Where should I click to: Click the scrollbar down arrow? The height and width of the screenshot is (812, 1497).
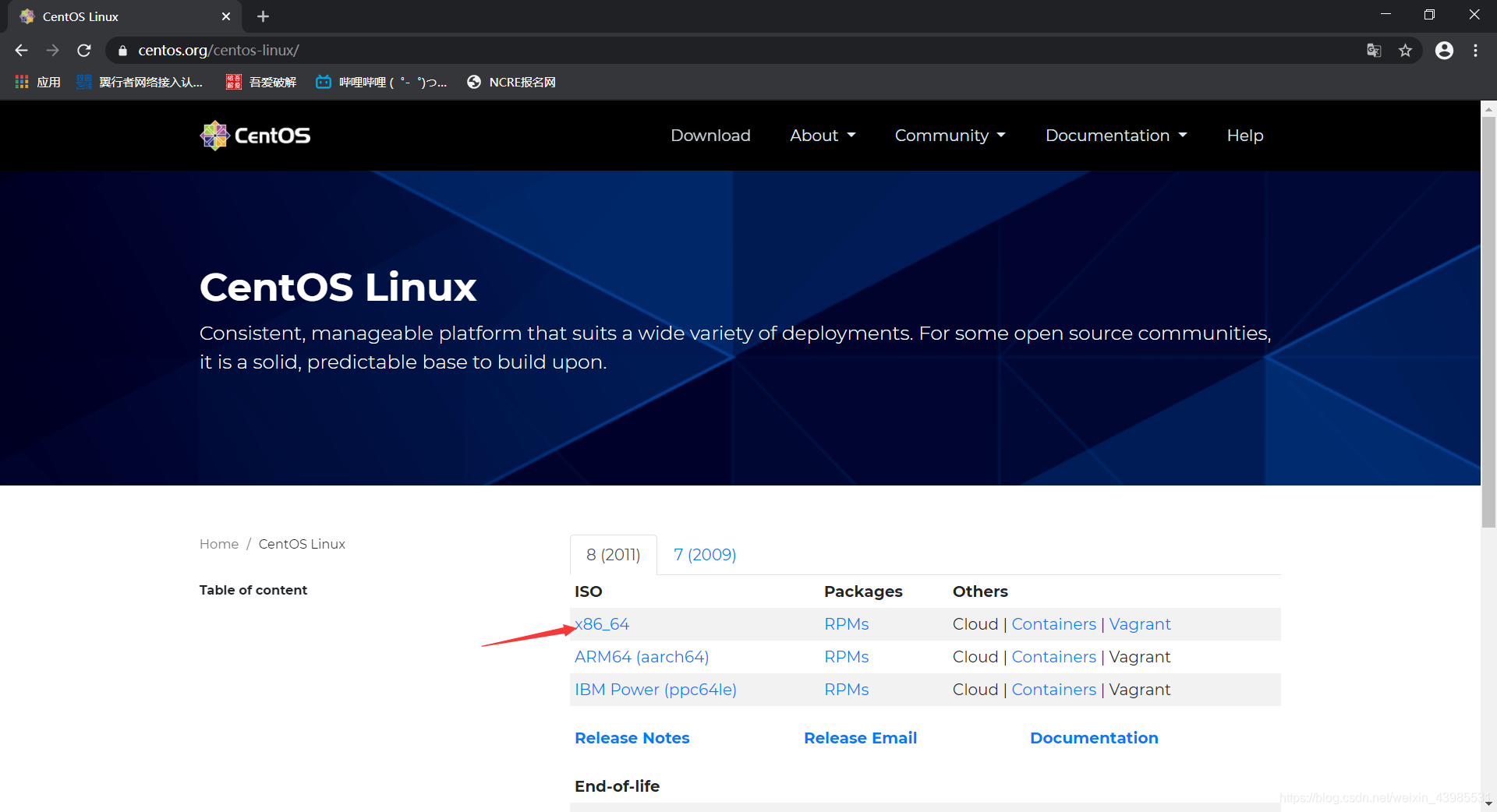pos(1488,804)
